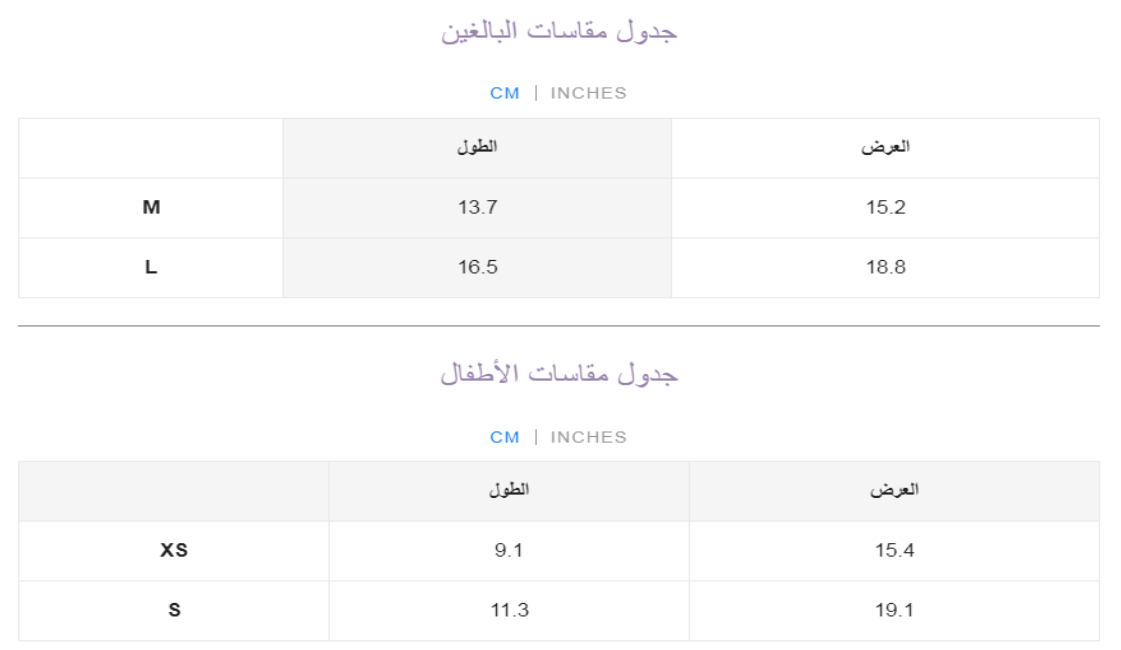Click the 13.7 length value for M

pos(478,207)
